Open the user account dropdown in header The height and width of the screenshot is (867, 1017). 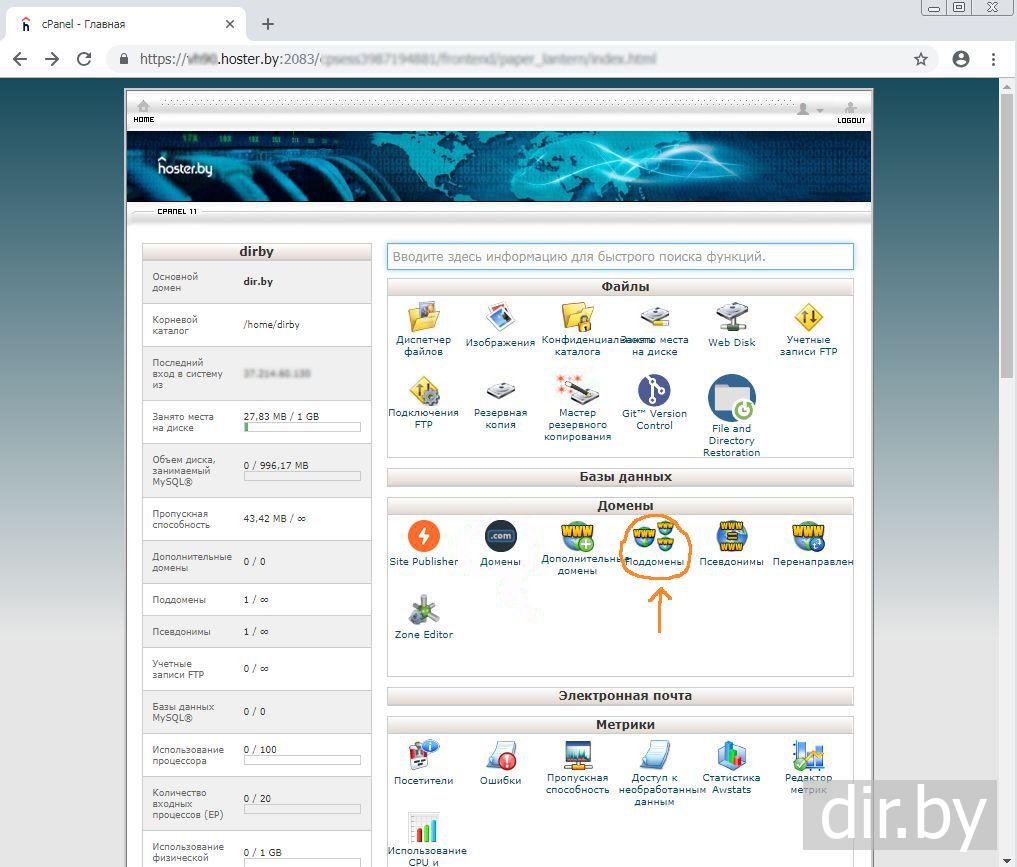point(809,109)
